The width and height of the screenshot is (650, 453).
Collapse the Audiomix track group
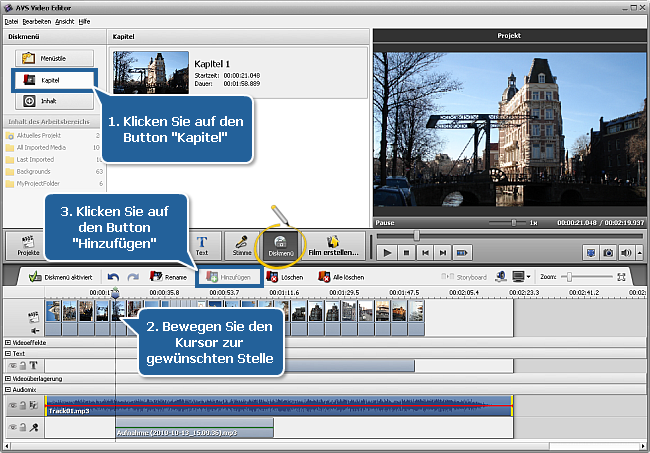8,390
